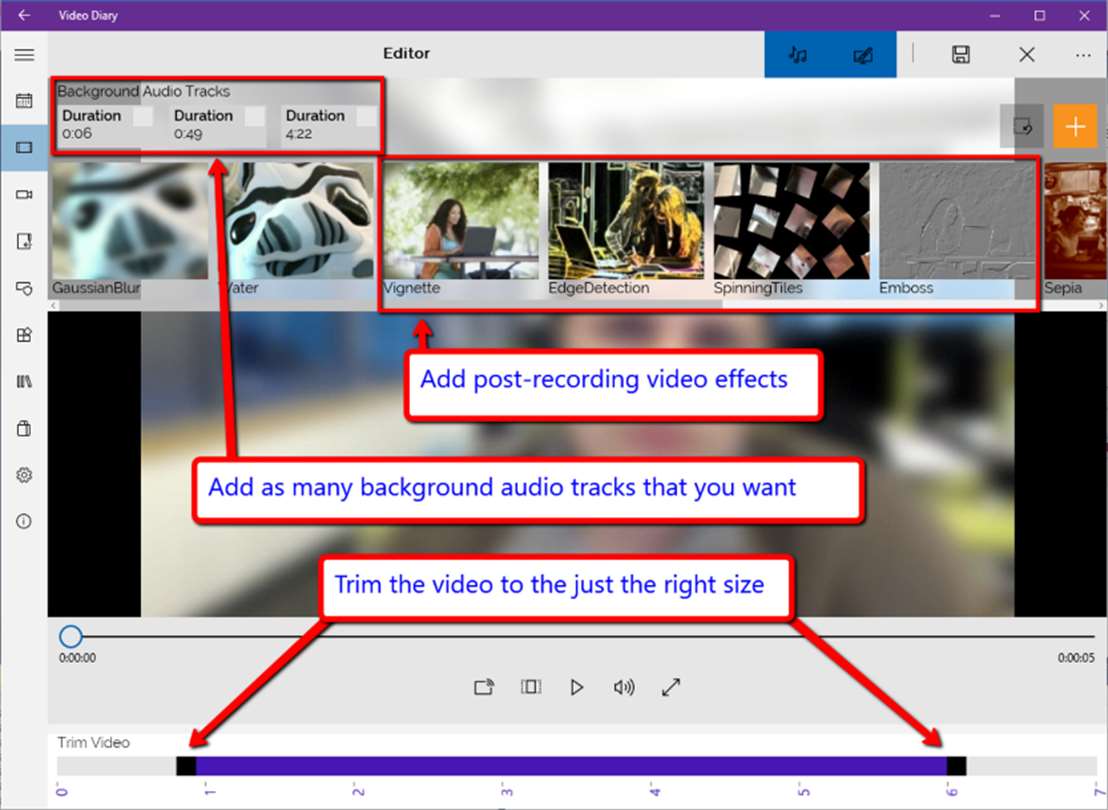Select the Emboss effect thumbnail
The image size is (1108, 810).
point(957,229)
